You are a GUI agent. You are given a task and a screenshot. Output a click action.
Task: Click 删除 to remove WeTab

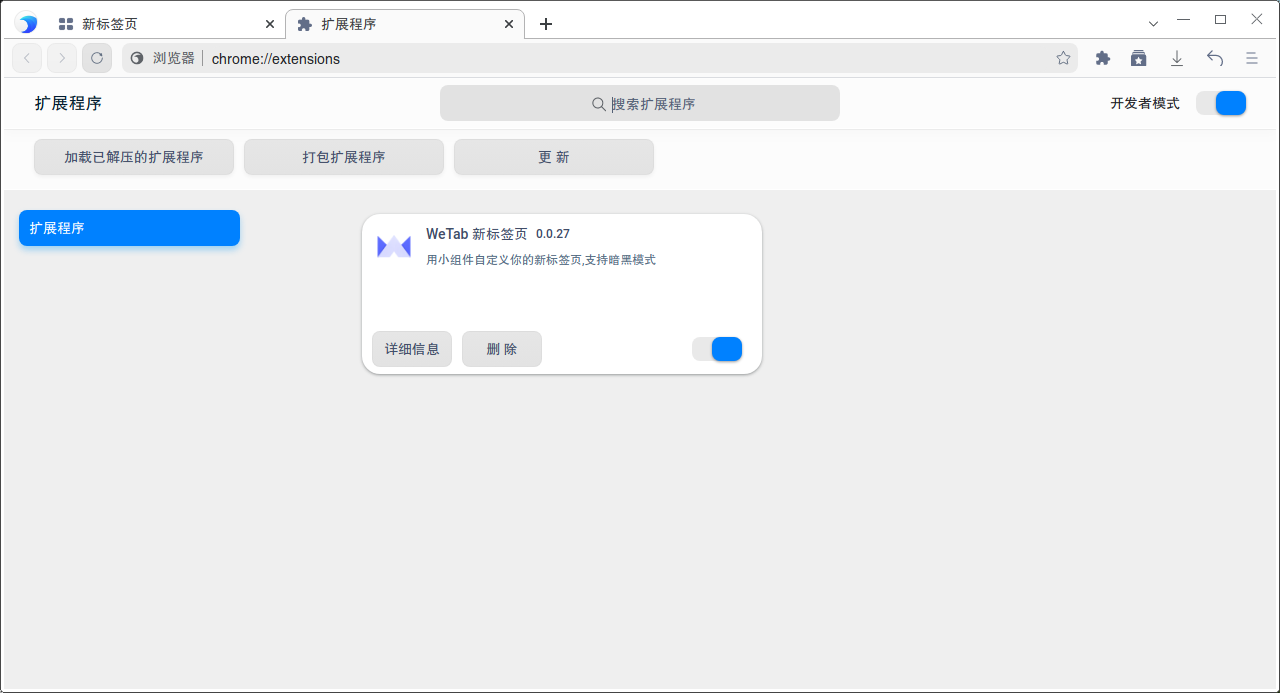tap(501, 349)
